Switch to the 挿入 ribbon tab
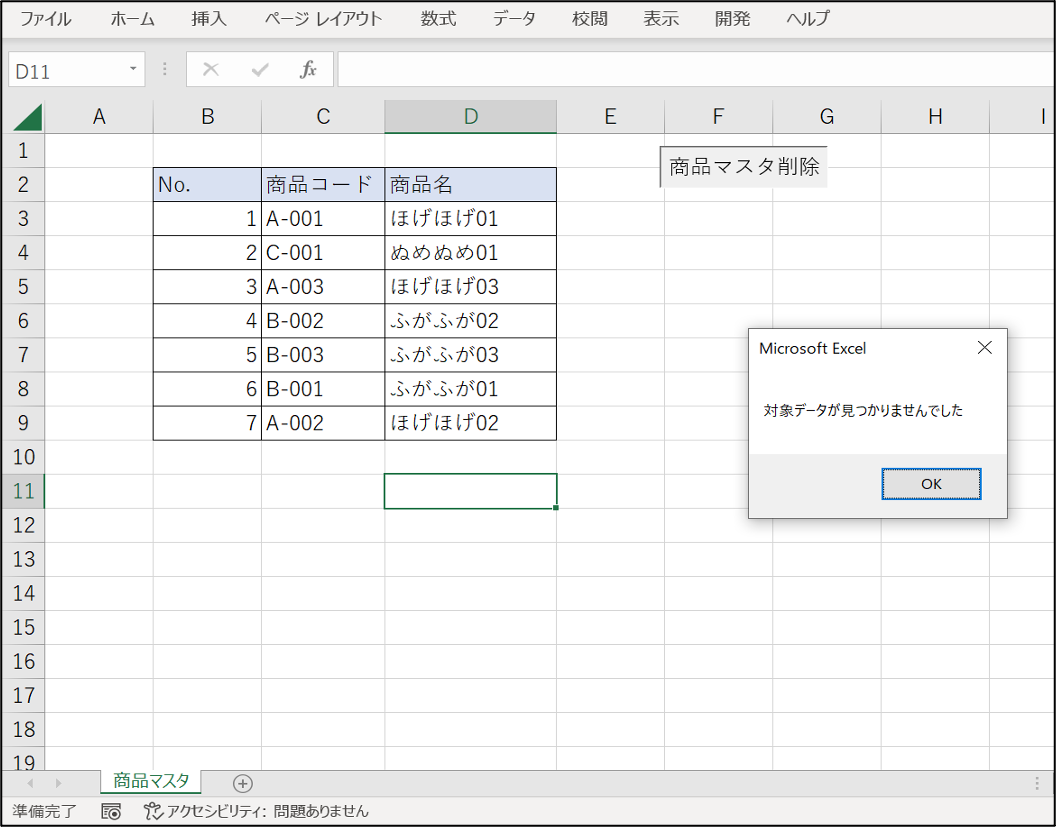This screenshot has height=828, width=1056. pyautogui.click(x=209, y=19)
